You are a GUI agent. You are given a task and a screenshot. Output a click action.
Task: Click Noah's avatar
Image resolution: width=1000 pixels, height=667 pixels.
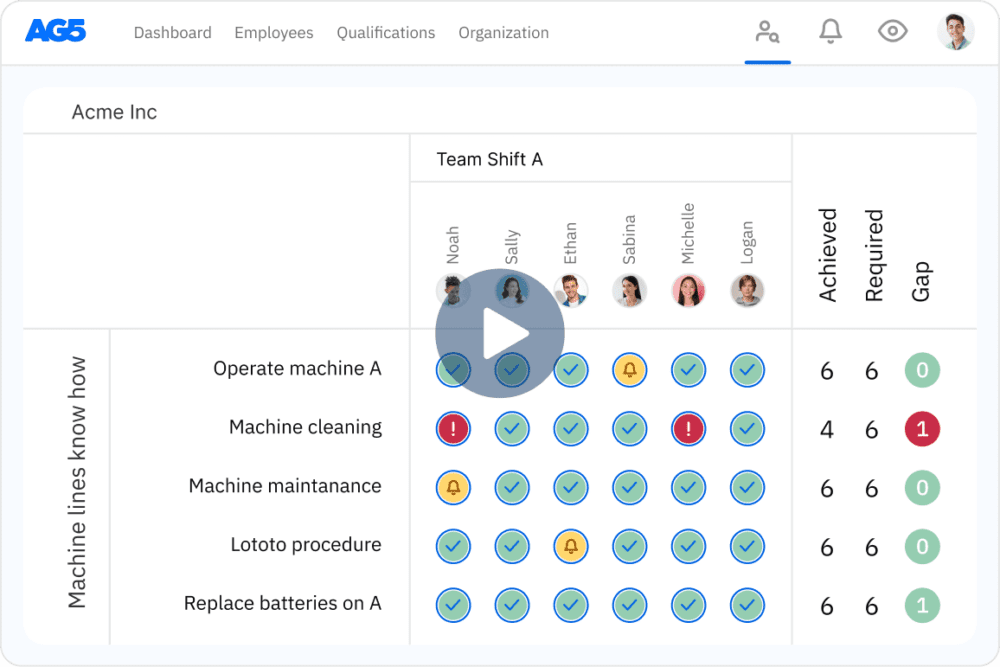(453, 291)
